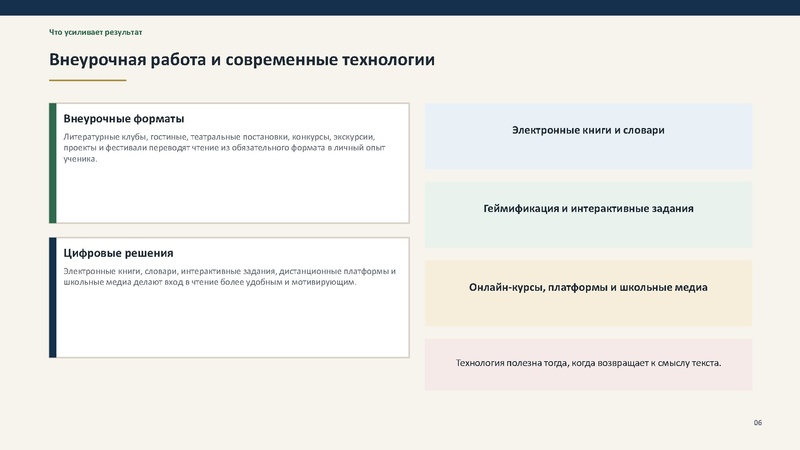800x450 pixels.
Task: Select the pink note 'Технология полезна тогда'
Action: 588,364
